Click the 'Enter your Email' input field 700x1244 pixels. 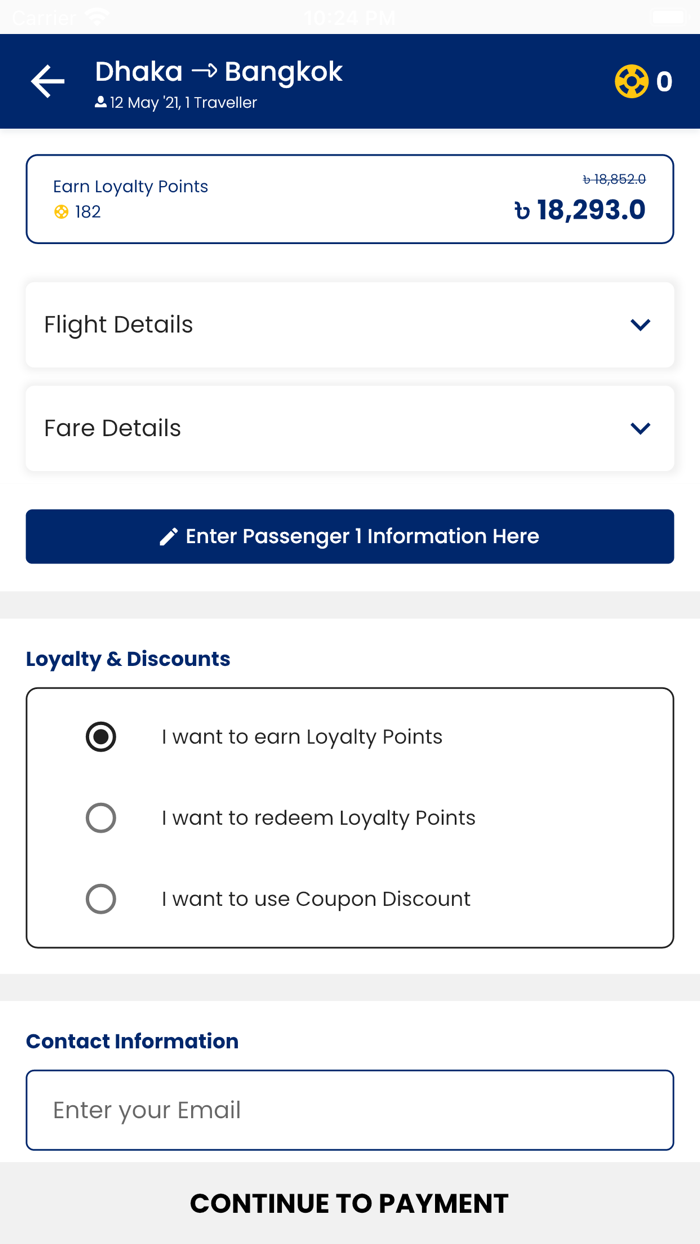[x=350, y=1110]
